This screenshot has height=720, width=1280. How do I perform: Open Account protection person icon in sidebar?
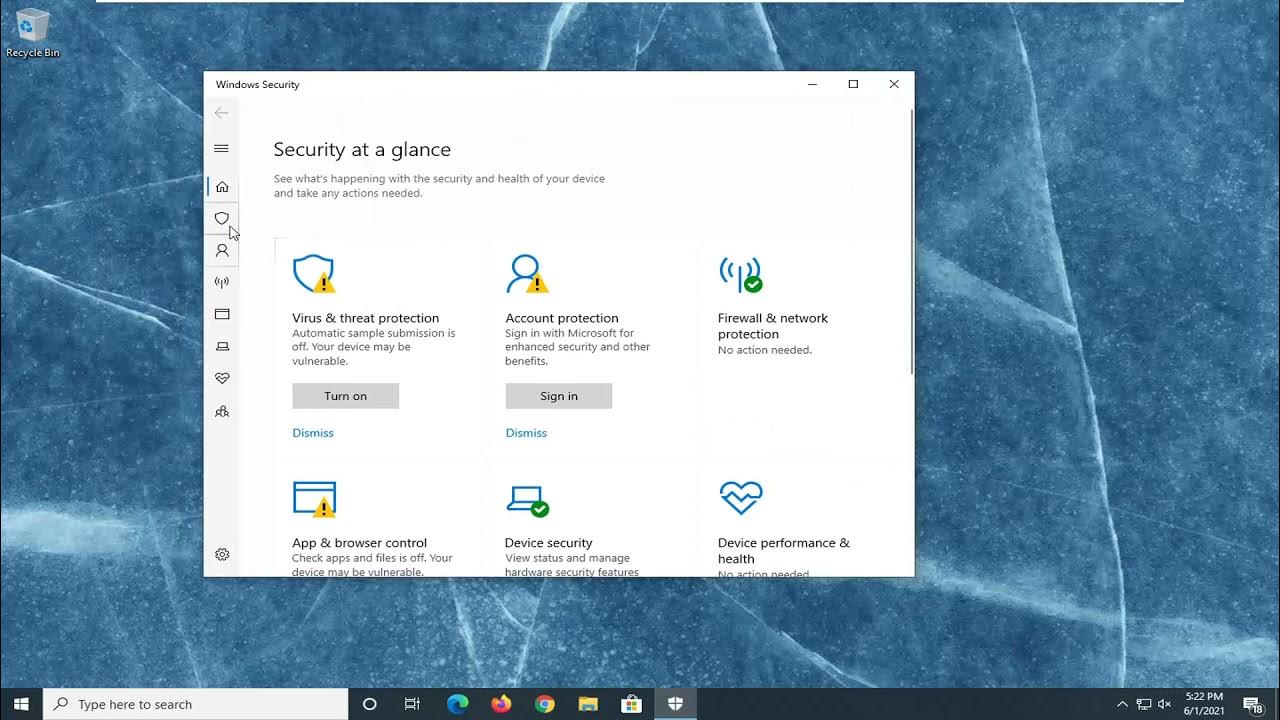pos(222,250)
